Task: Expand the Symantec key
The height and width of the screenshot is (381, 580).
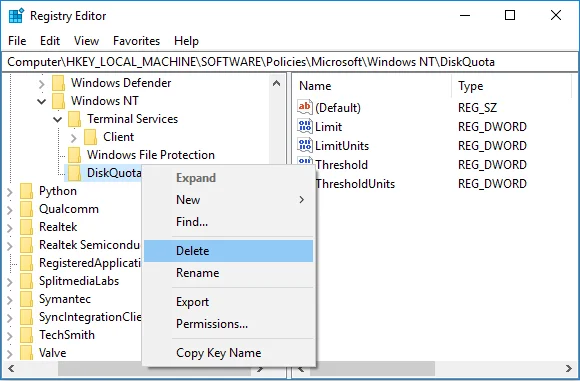Action: click(x=10, y=300)
